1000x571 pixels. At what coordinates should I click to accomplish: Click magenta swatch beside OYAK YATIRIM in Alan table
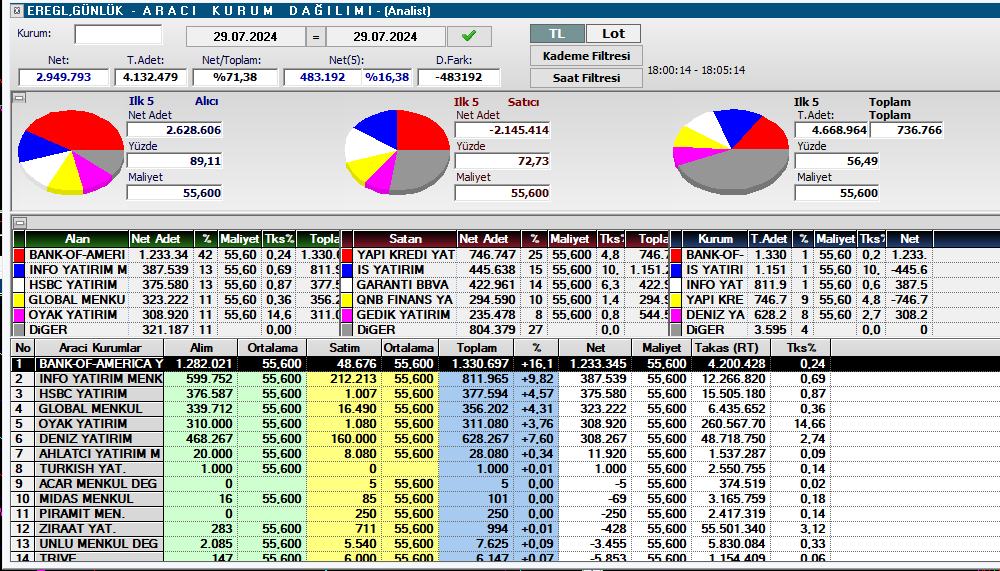(x=18, y=315)
